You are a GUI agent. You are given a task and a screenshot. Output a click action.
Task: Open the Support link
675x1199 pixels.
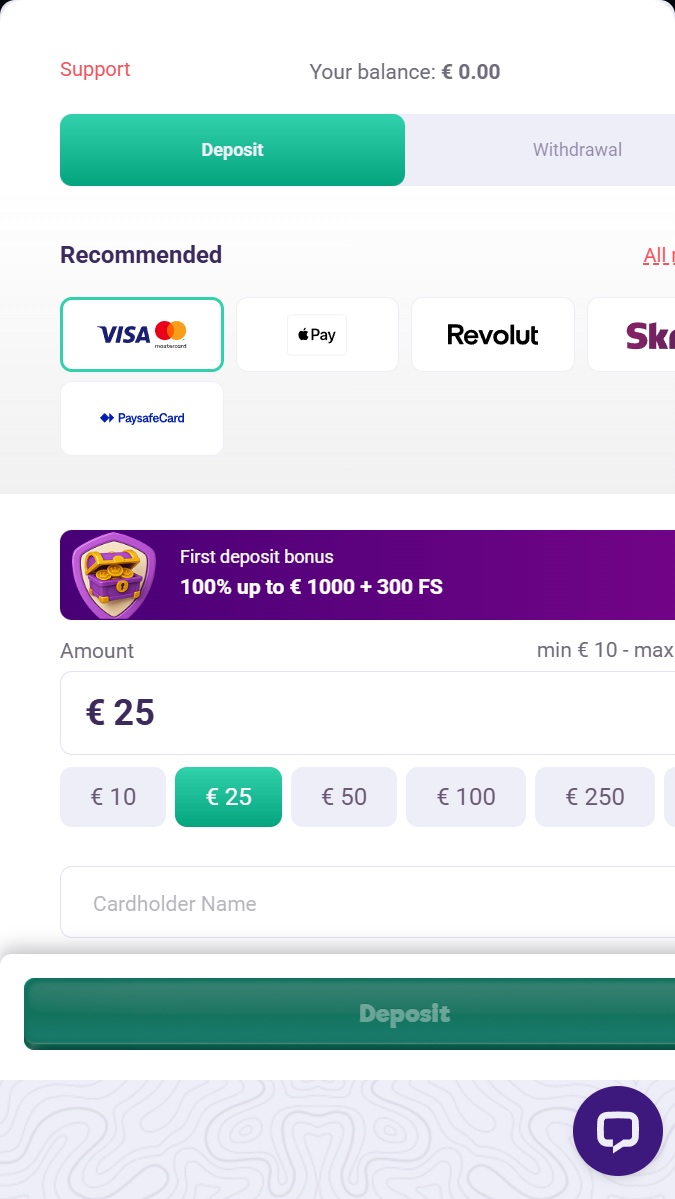pos(95,69)
